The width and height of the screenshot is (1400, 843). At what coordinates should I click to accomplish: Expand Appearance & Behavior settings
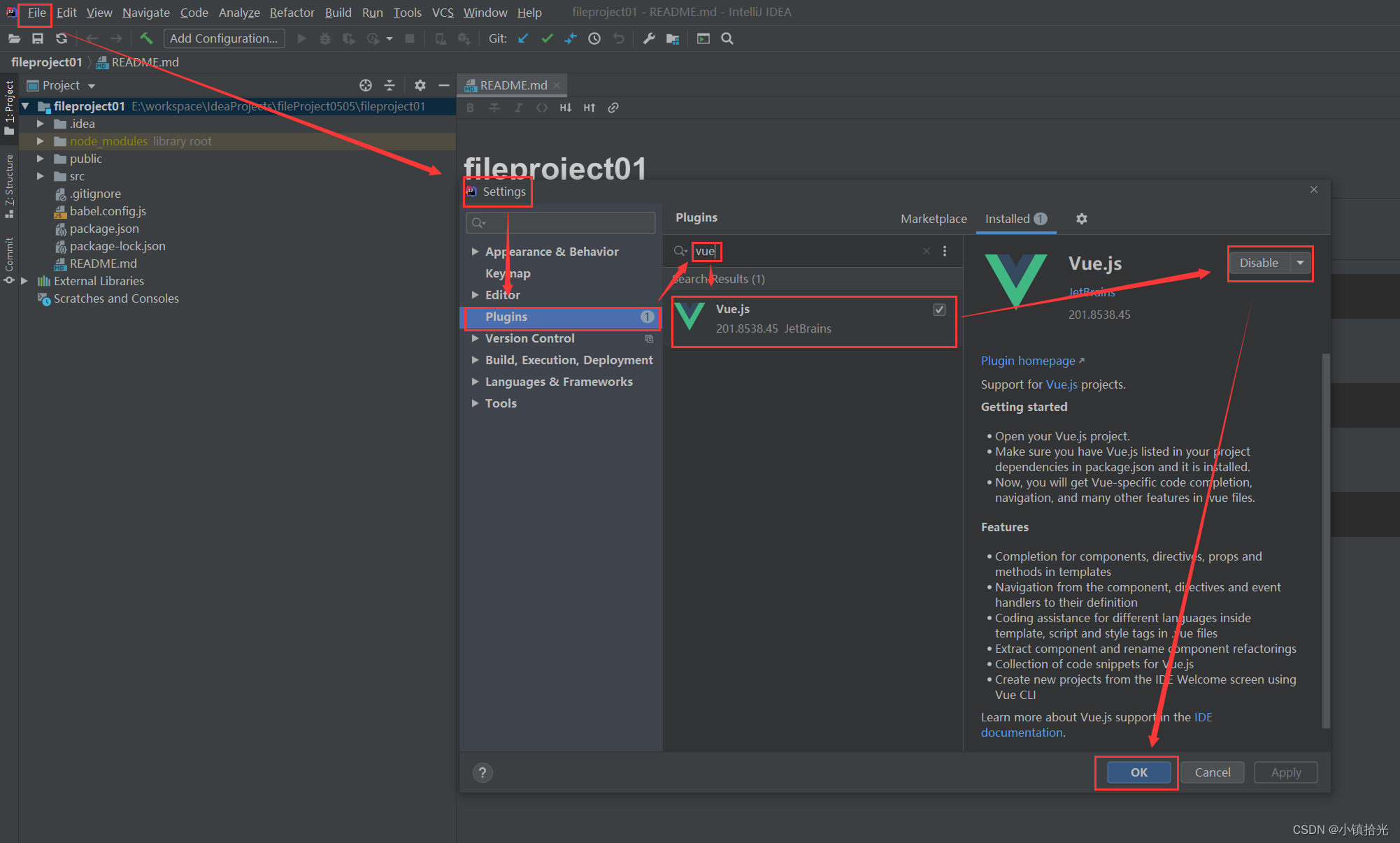[x=475, y=252]
